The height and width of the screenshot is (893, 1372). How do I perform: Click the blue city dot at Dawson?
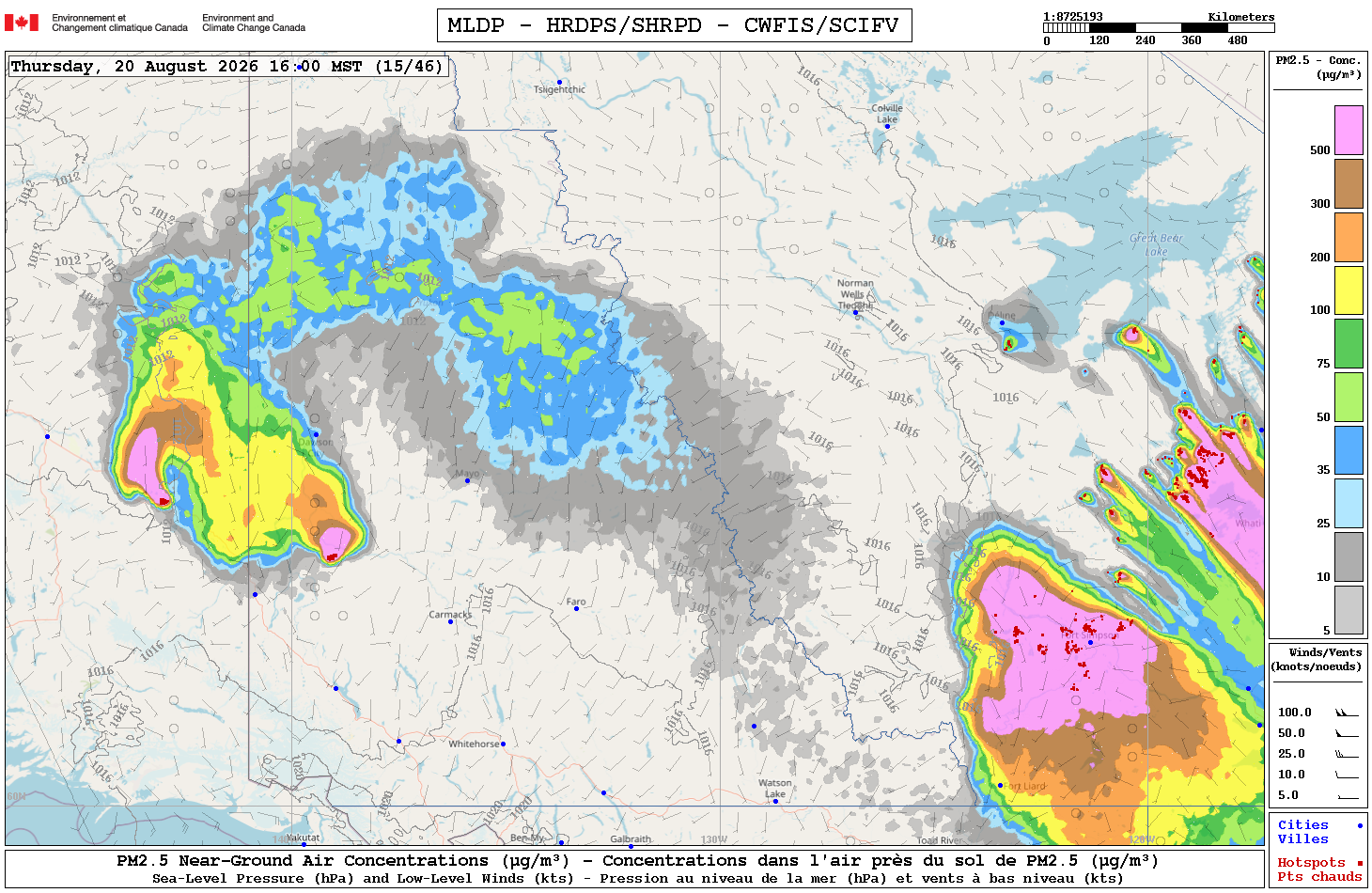[316, 434]
